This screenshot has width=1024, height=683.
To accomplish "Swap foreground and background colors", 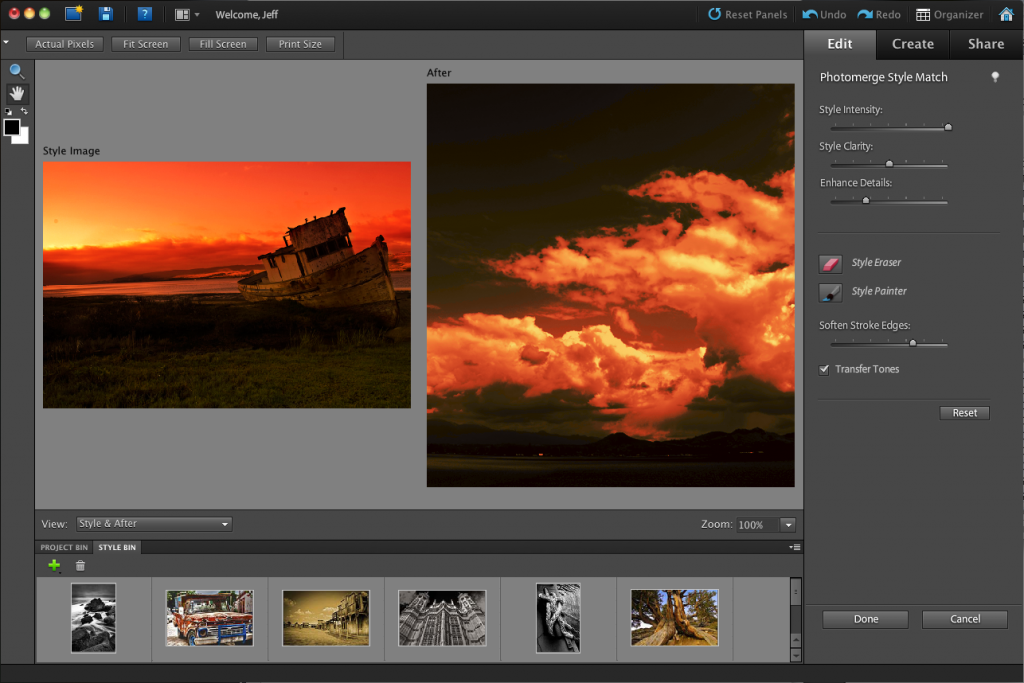I will click(24, 111).
